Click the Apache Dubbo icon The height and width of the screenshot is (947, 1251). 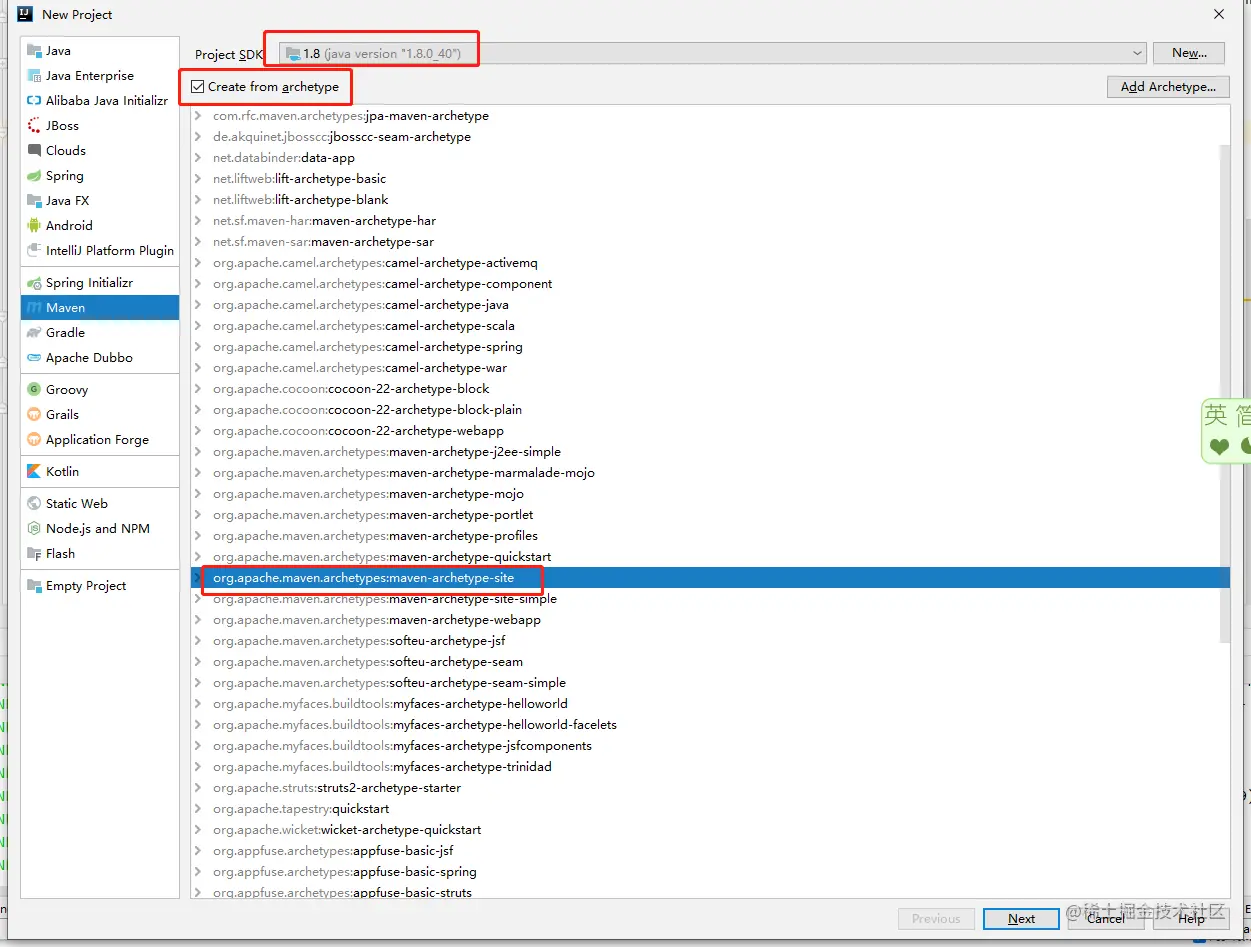[34, 358]
